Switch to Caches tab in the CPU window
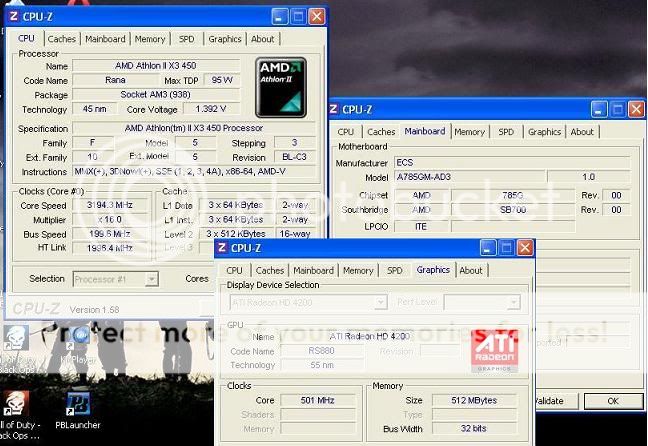Image resolution: width=648 pixels, height=446 pixels. point(62,39)
